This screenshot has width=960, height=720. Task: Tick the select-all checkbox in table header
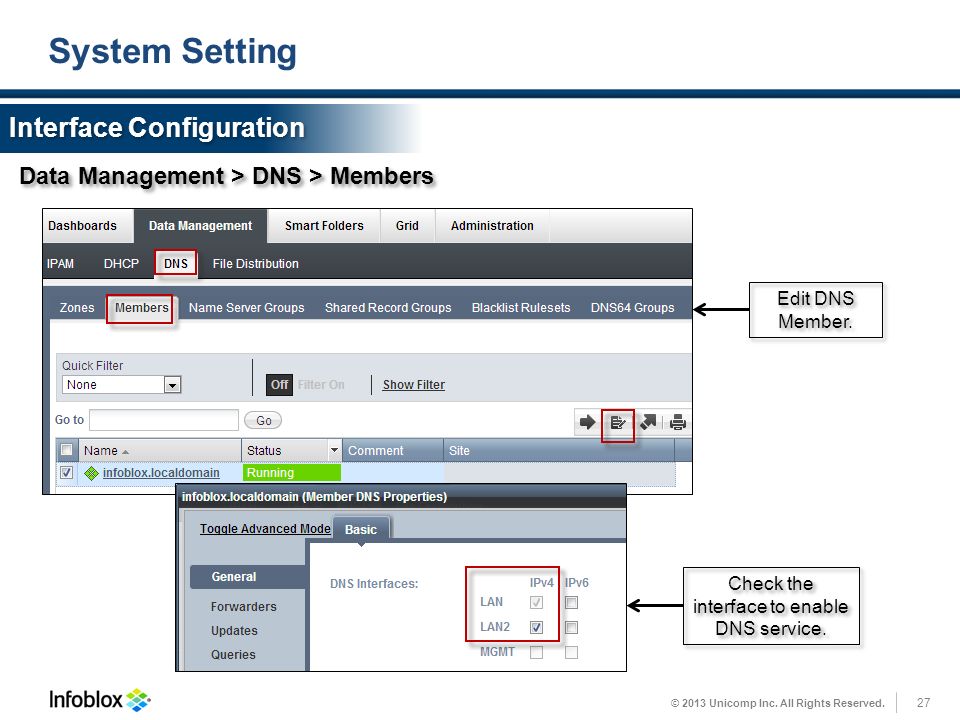tap(67, 450)
